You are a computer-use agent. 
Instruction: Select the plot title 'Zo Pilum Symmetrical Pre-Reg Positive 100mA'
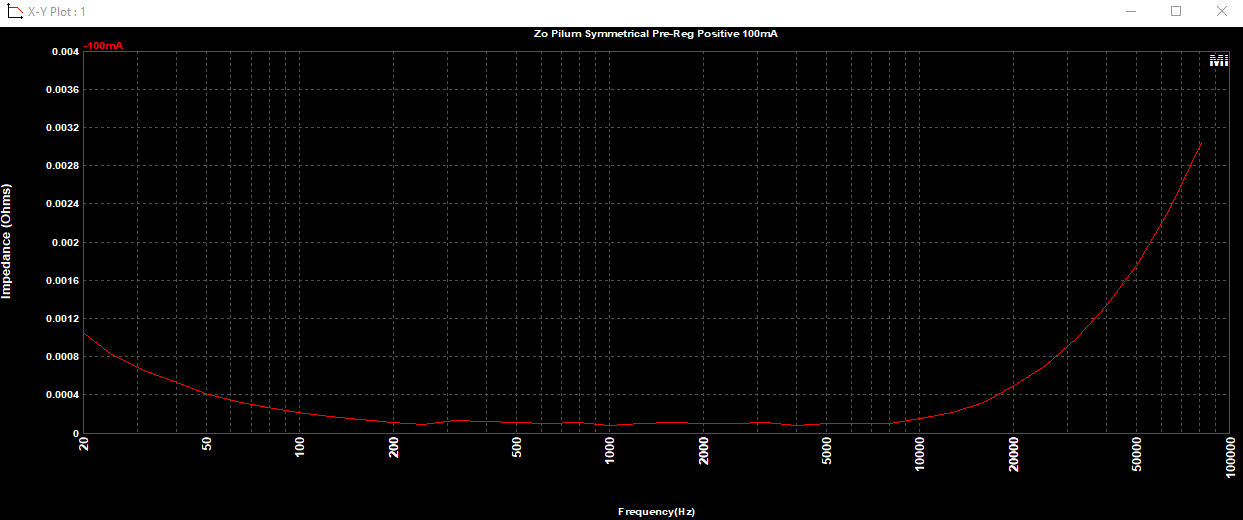tap(656, 34)
